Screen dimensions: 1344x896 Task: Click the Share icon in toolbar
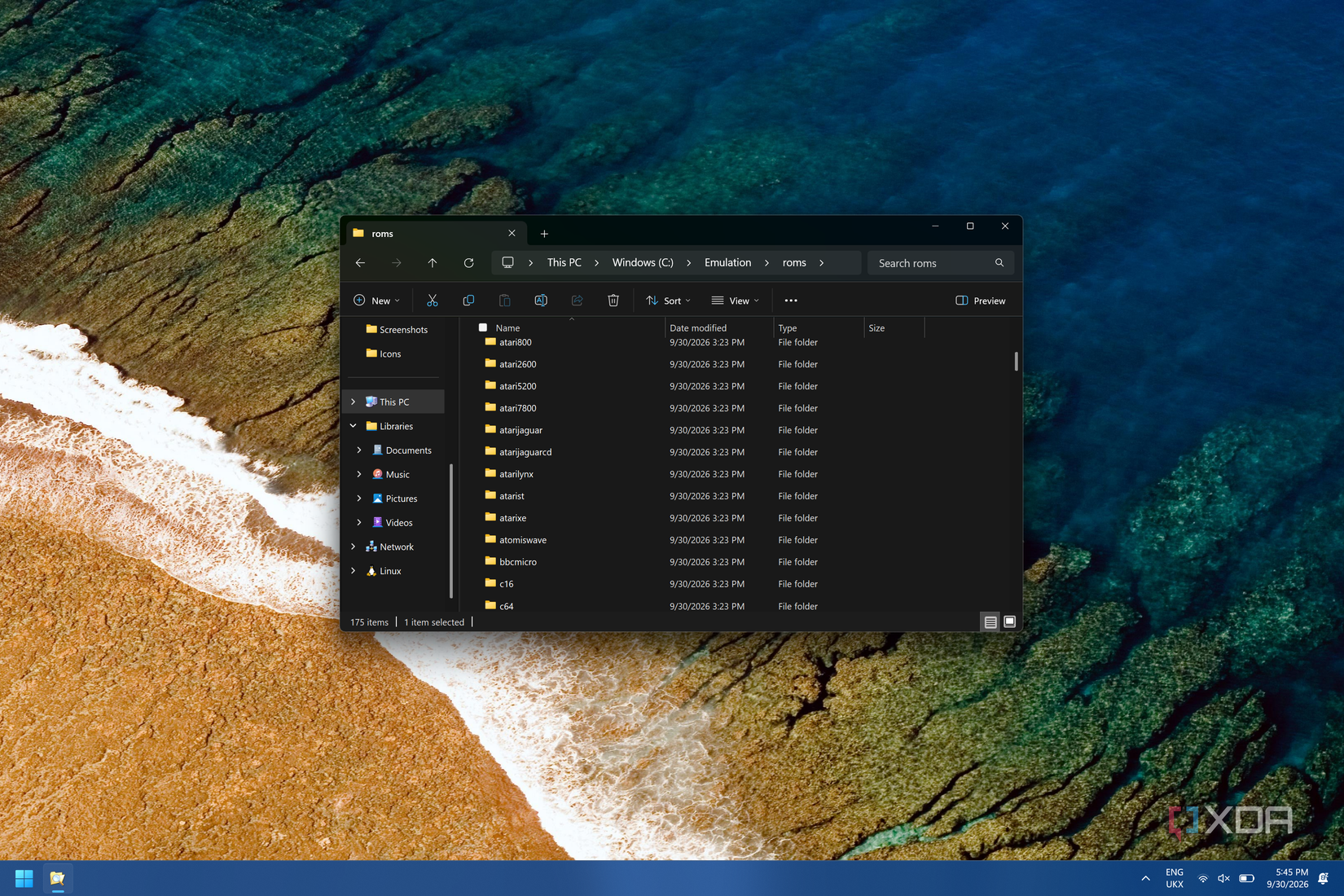click(577, 301)
